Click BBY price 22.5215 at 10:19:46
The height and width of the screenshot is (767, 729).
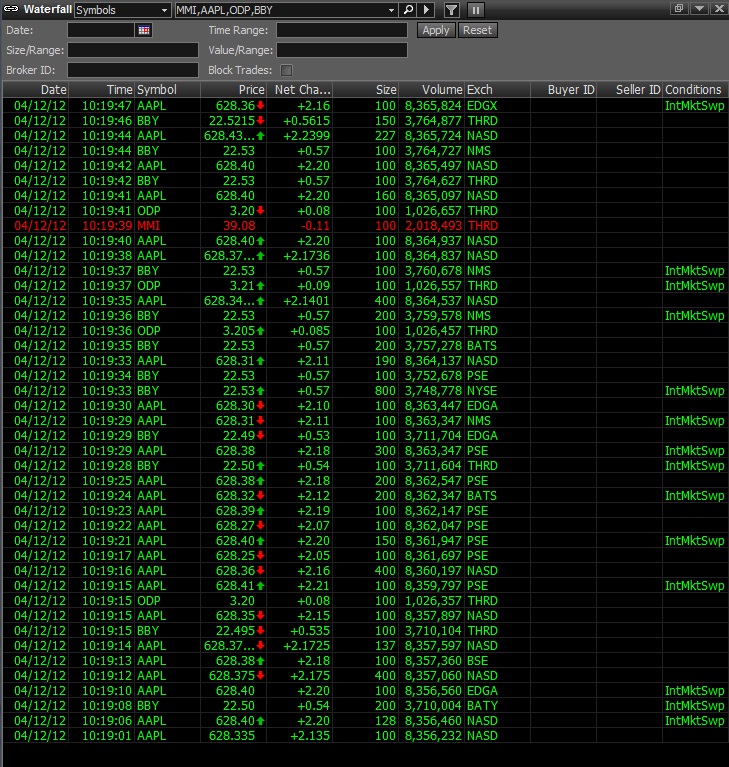coord(231,121)
